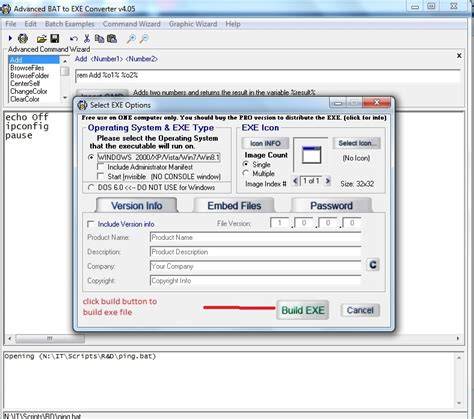Click the Select Icon button
Image resolution: width=474 pixels, height=419 pixels.
click(x=356, y=143)
